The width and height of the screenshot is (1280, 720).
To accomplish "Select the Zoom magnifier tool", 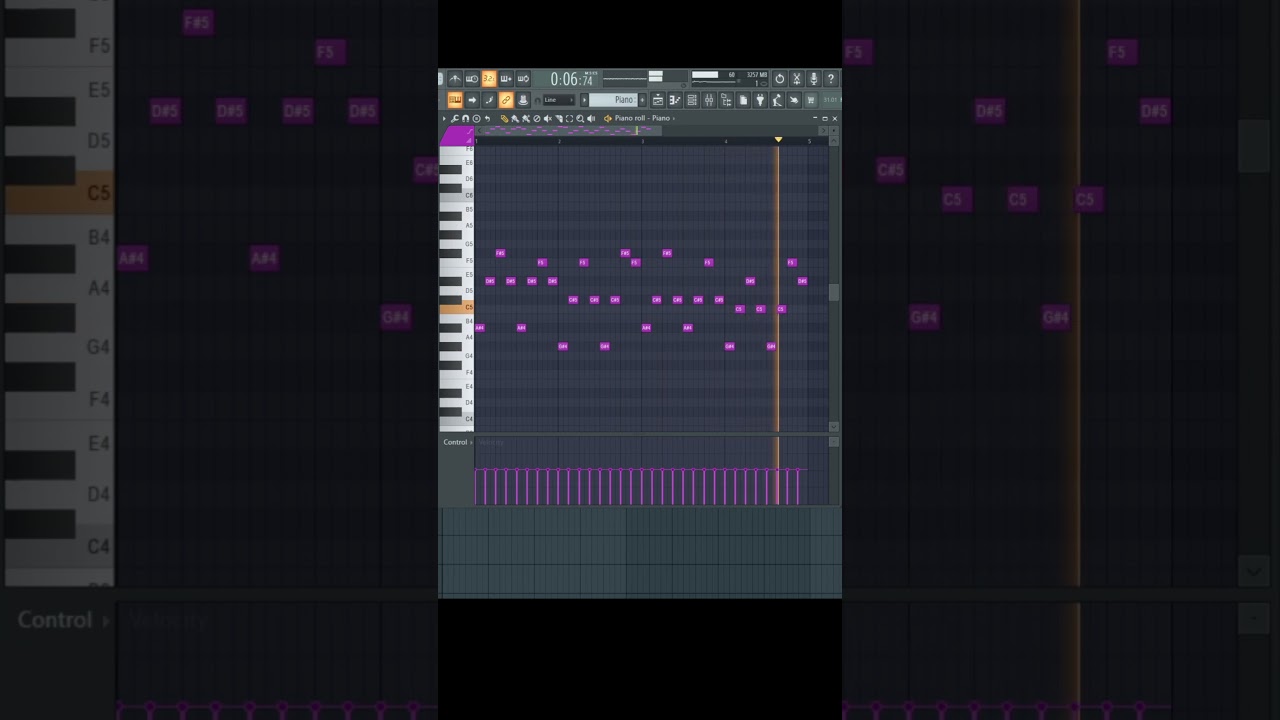I will pyautogui.click(x=580, y=118).
